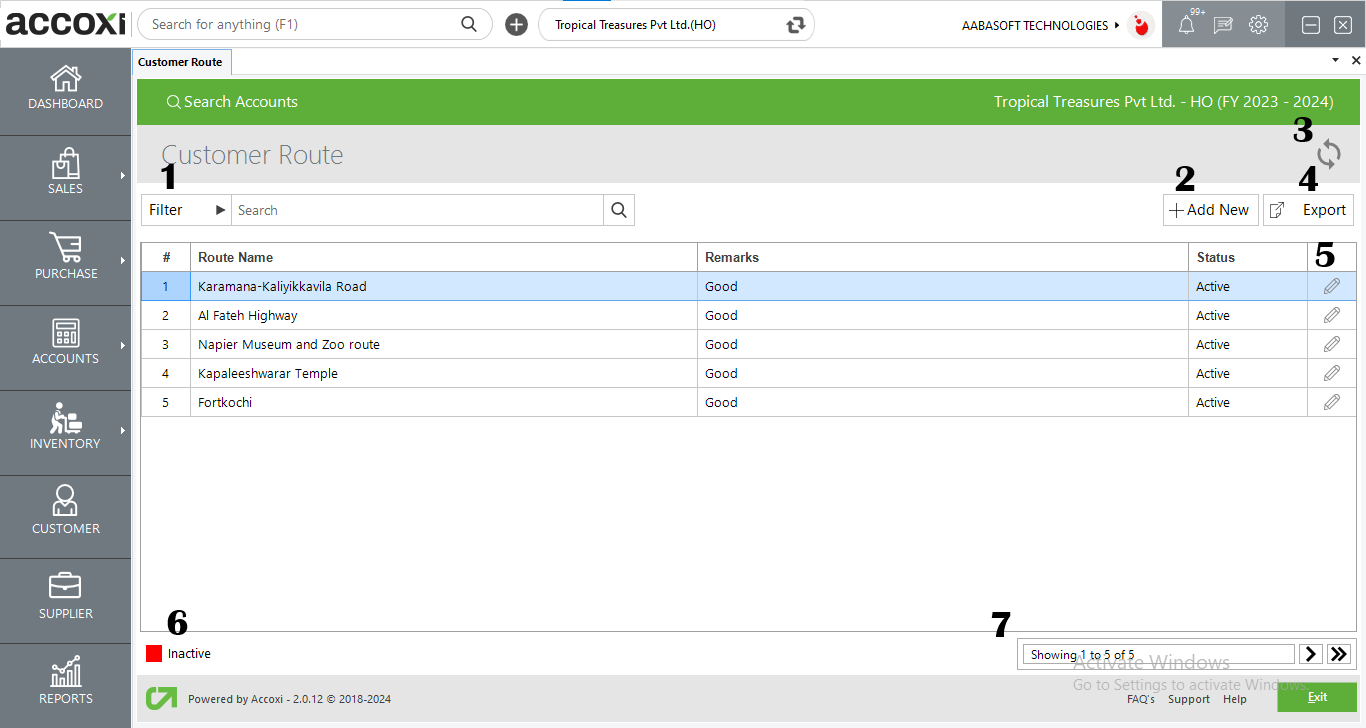
Task: Edit the Karamana-Kaliyikkavila Road route
Action: click(1331, 286)
